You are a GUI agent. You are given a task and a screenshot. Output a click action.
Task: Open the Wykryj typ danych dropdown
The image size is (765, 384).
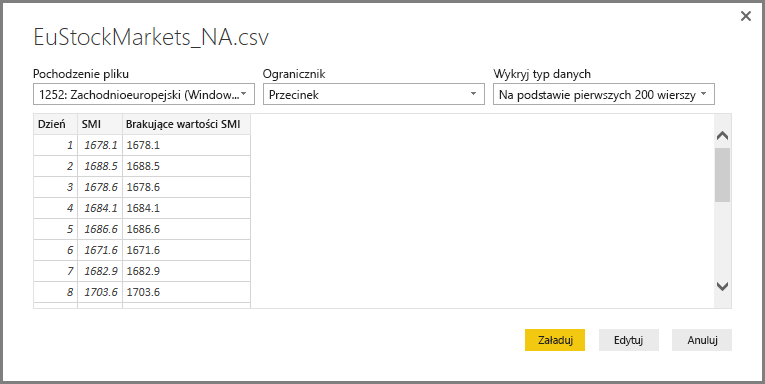pos(604,94)
